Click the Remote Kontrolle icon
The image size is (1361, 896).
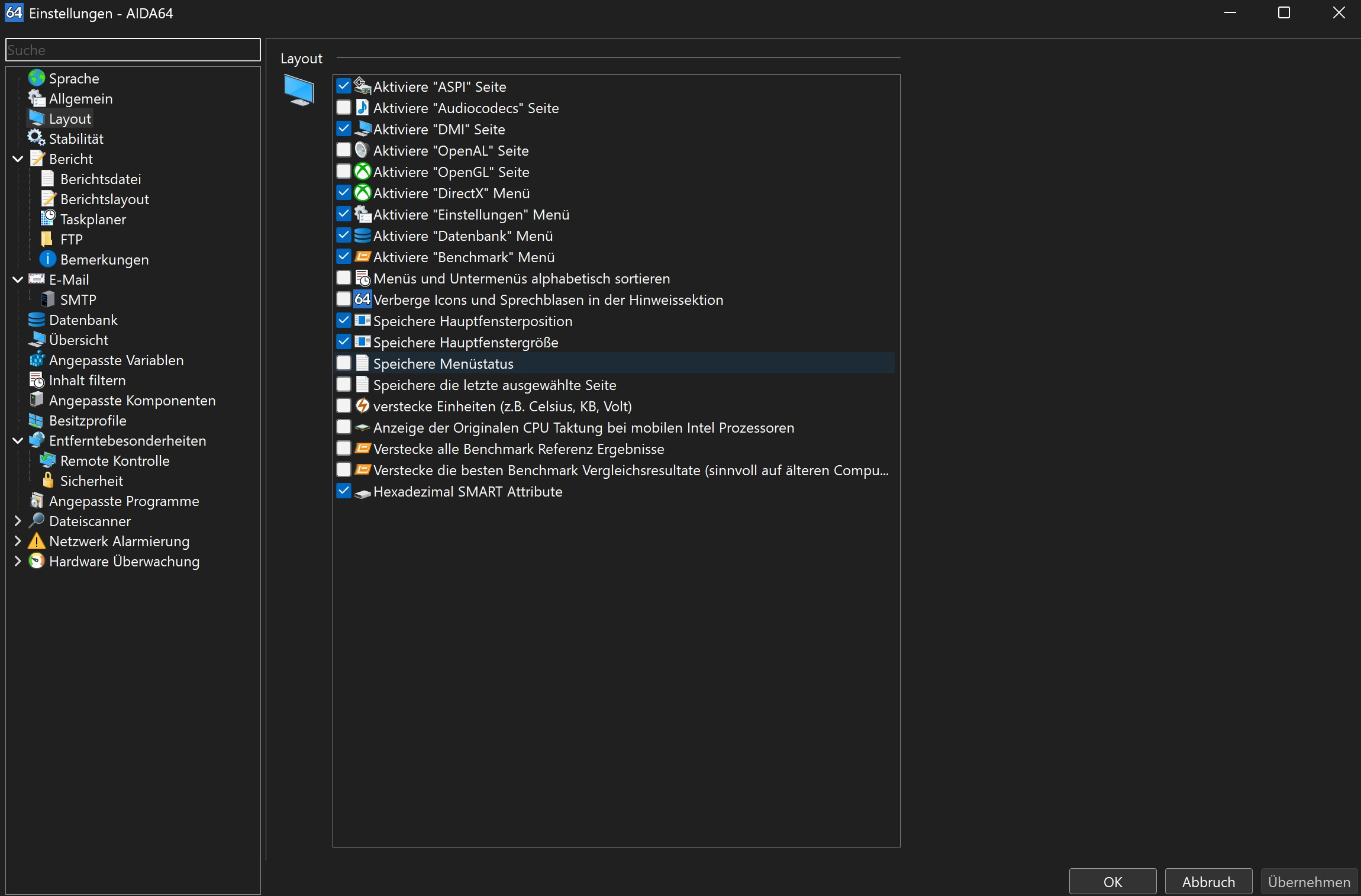(x=48, y=460)
